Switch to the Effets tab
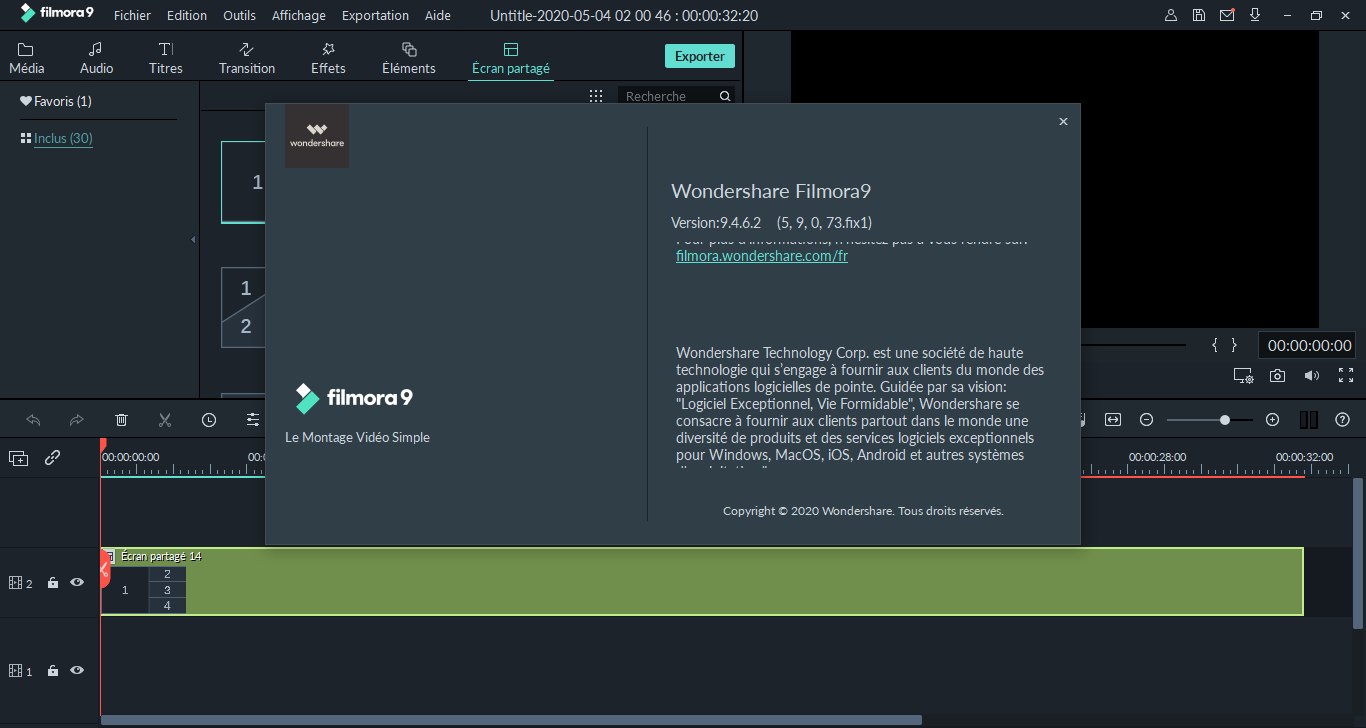This screenshot has height=728, width=1366. (x=328, y=59)
